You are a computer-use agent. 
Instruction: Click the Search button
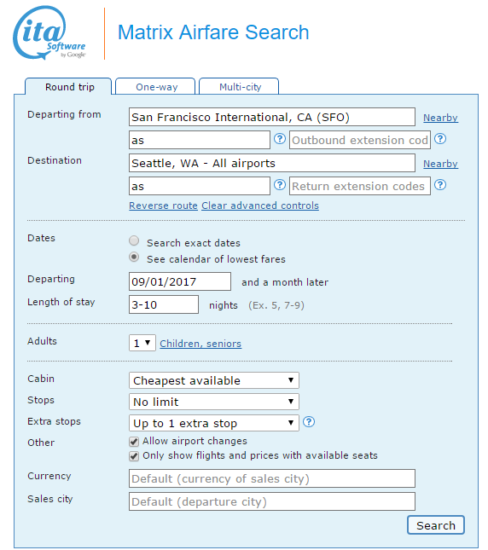[436, 525]
